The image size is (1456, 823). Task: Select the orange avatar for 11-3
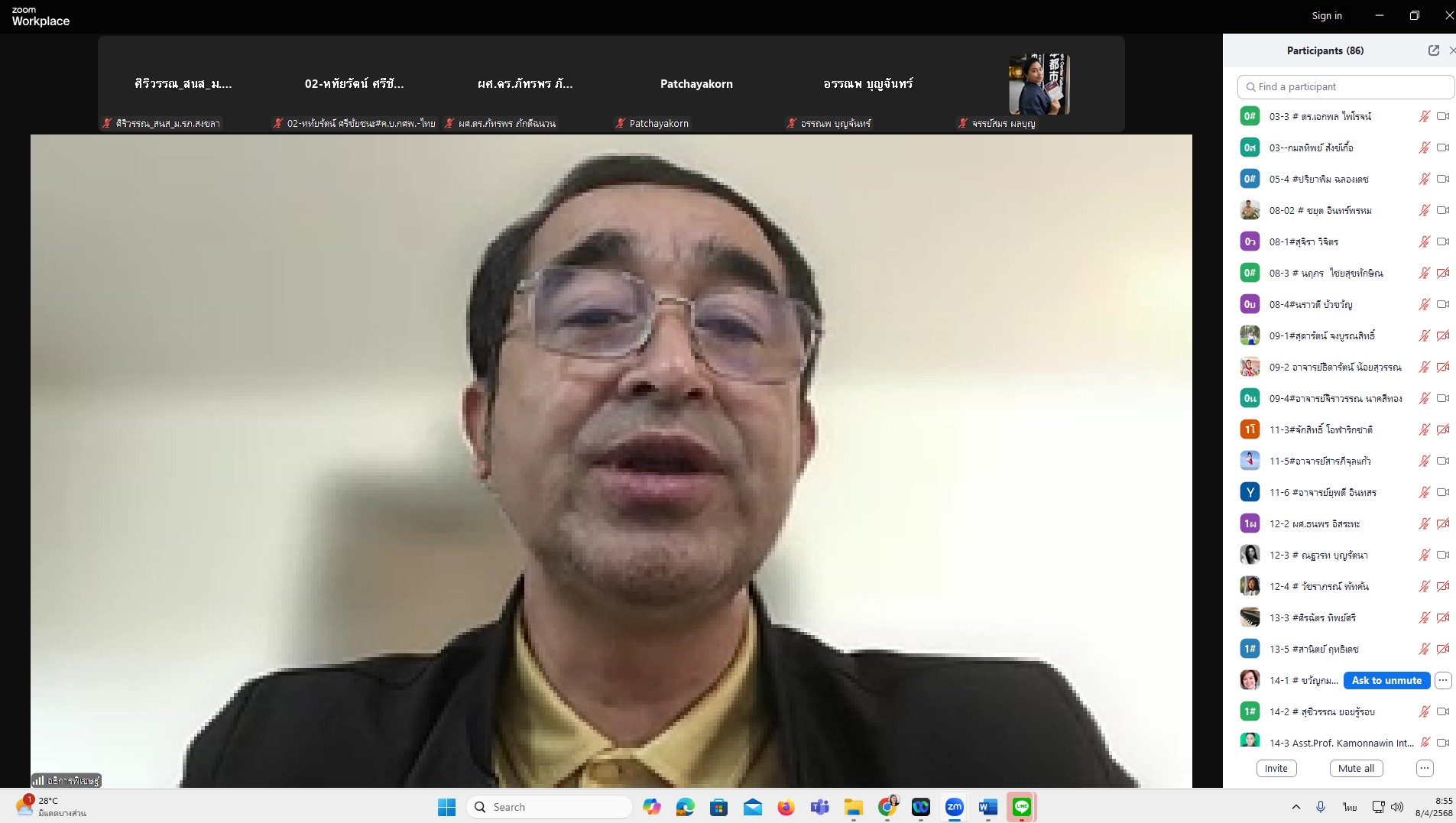1250,429
